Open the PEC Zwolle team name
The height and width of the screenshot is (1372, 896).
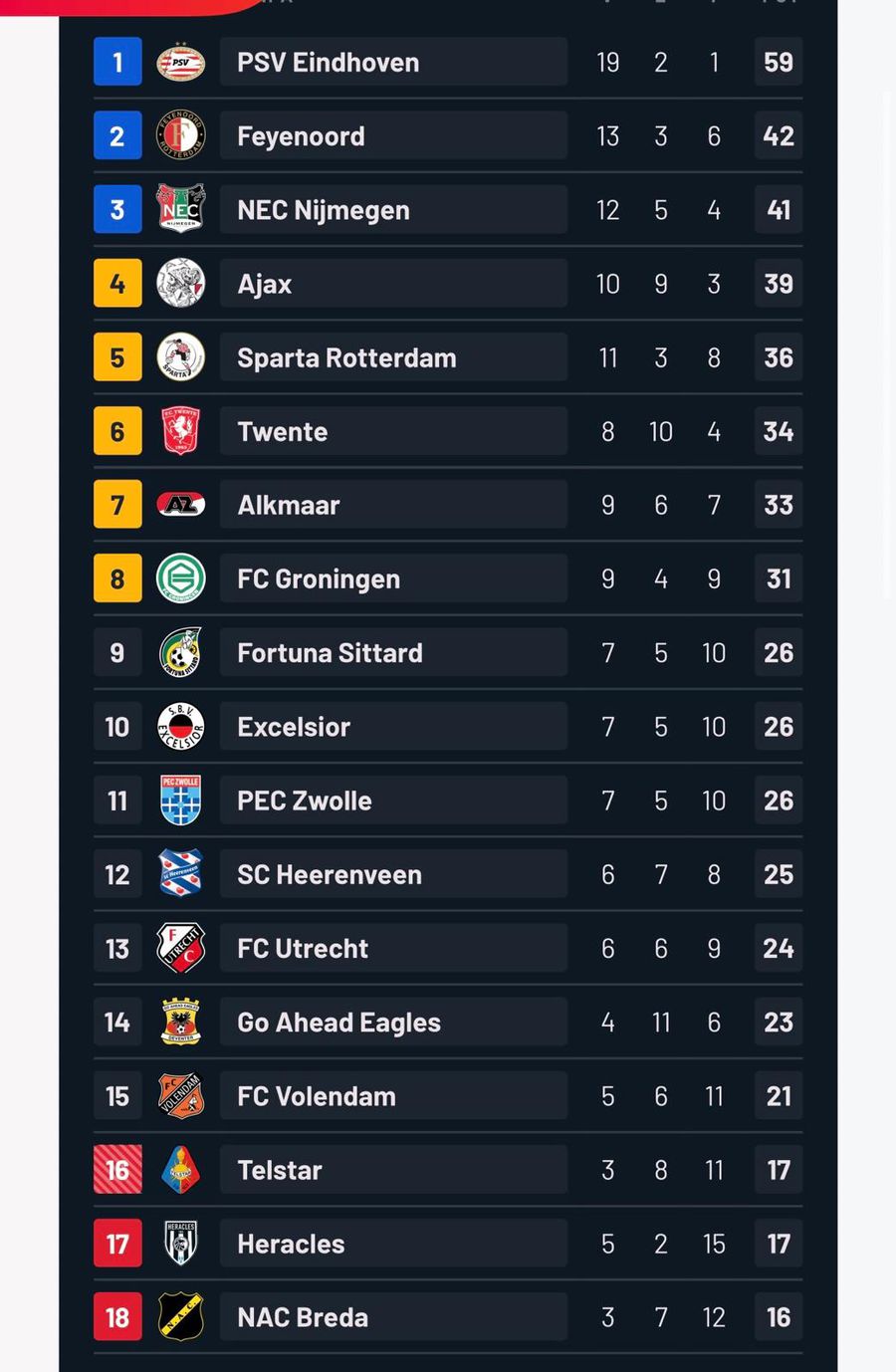pyautogui.click(x=305, y=800)
